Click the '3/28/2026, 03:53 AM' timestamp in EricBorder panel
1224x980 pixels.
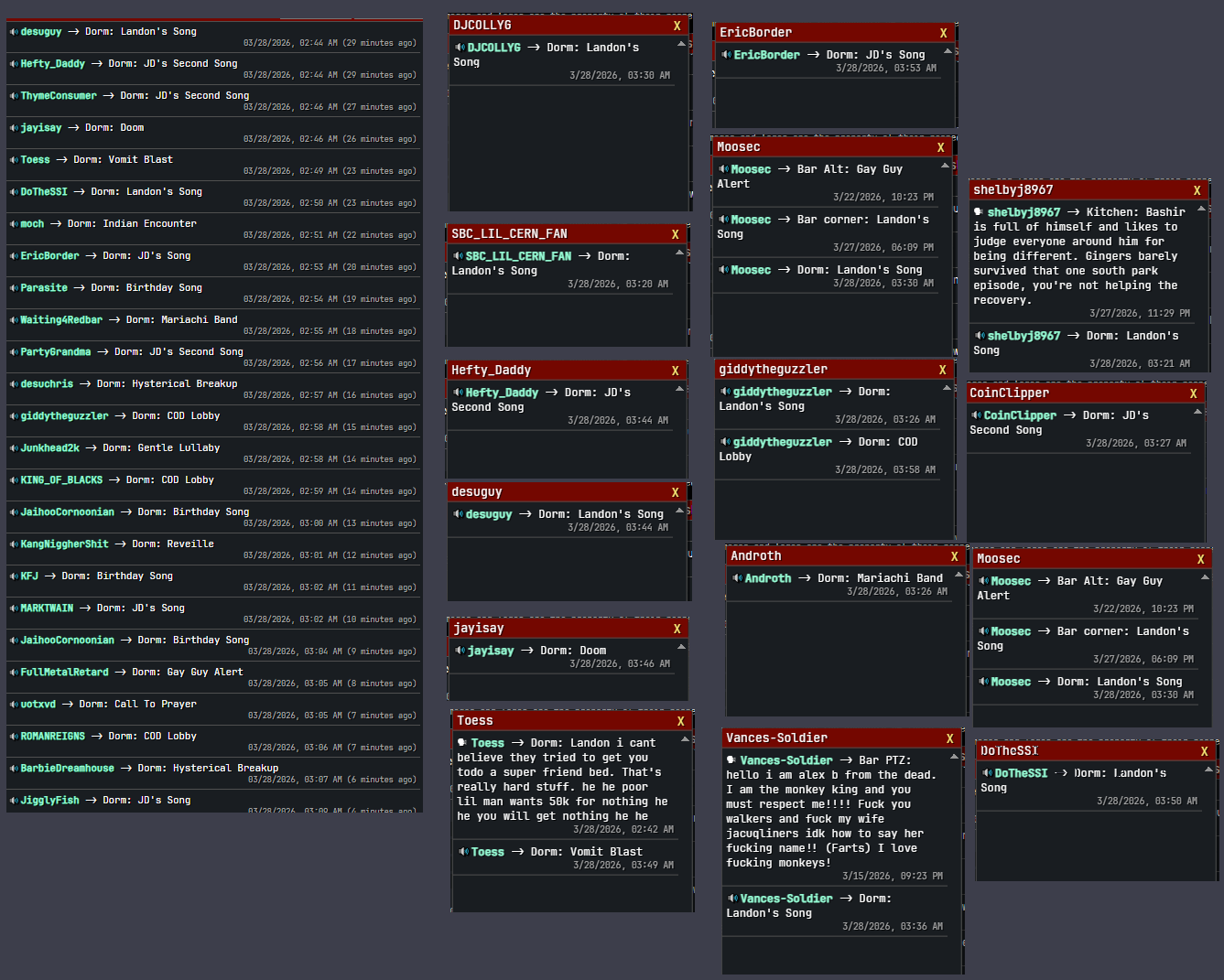coord(886,69)
